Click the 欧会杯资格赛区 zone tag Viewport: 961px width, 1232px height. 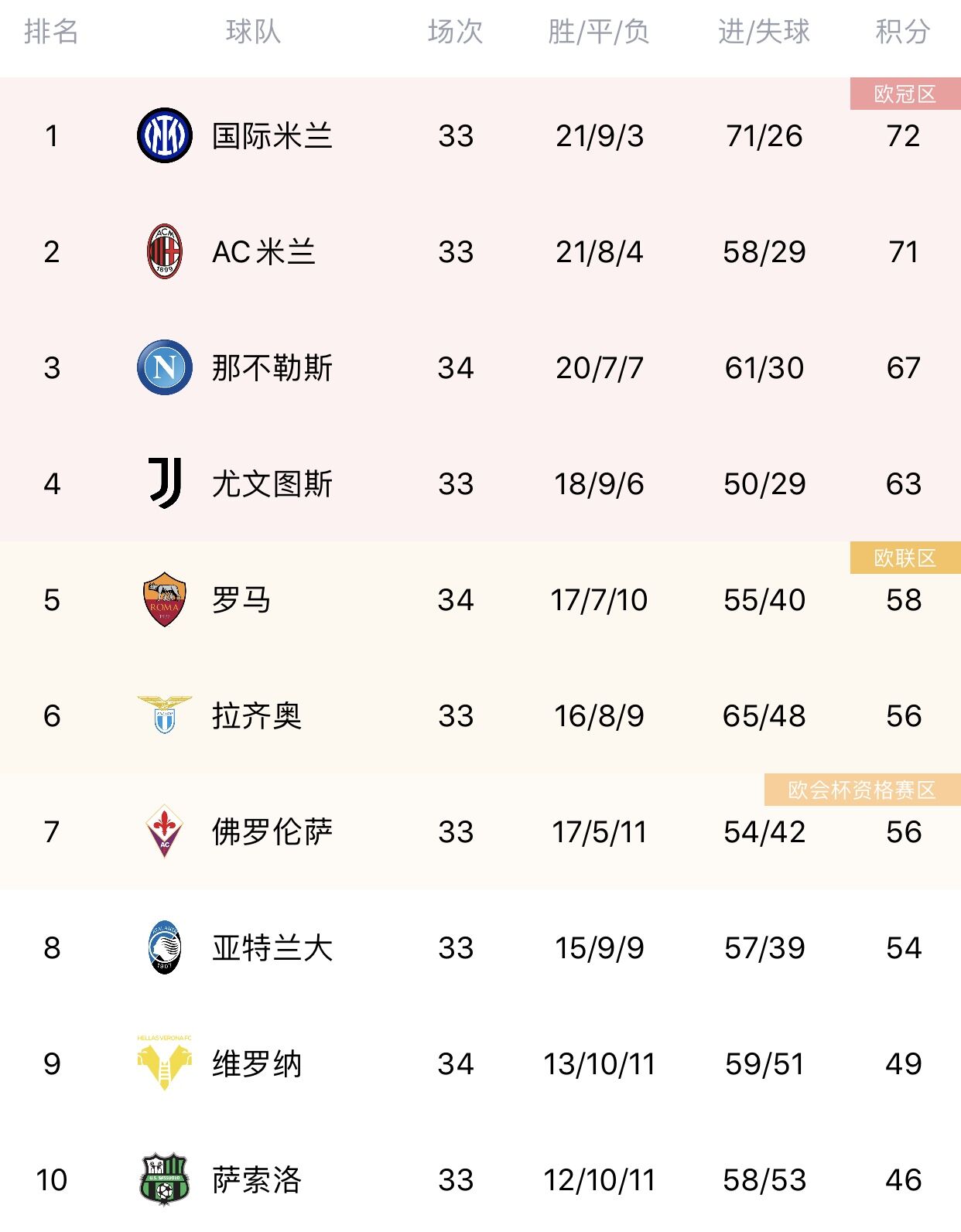[862, 790]
